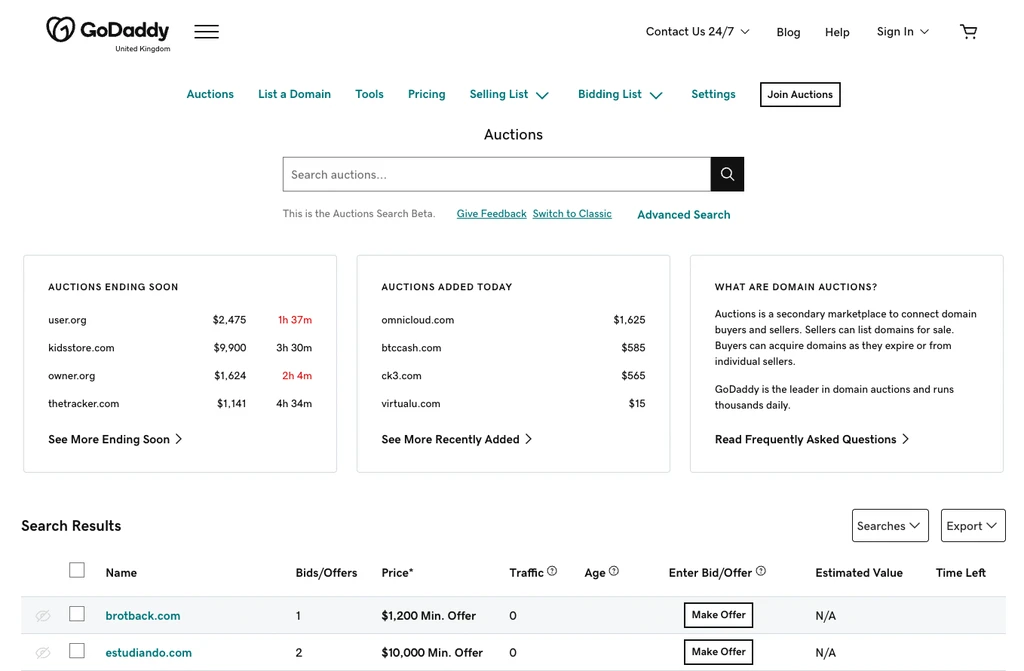The height and width of the screenshot is (671, 1024).
Task: Expand the Selling List dropdown
Action: coord(509,95)
